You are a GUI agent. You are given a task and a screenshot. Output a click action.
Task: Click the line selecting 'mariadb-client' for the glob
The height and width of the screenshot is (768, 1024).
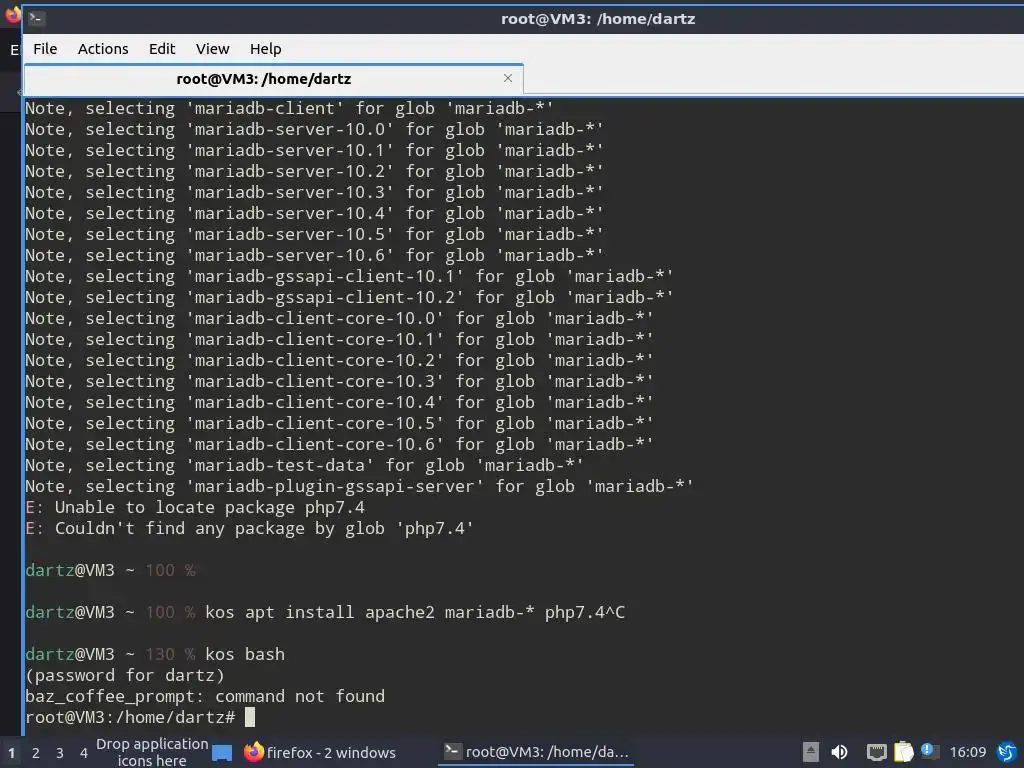[289, 108]
